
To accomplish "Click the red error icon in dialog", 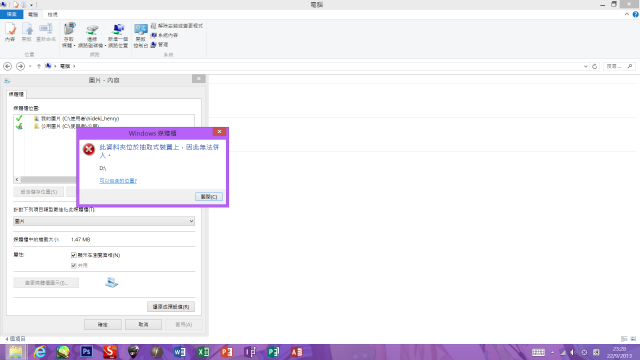I will pos(89,149).
